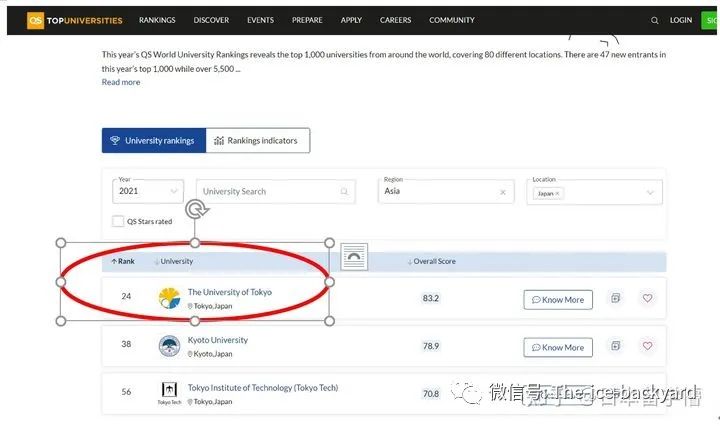Click rank number 56
The height and width of the screenshot is (426, 720).
[x=126, y=392]
